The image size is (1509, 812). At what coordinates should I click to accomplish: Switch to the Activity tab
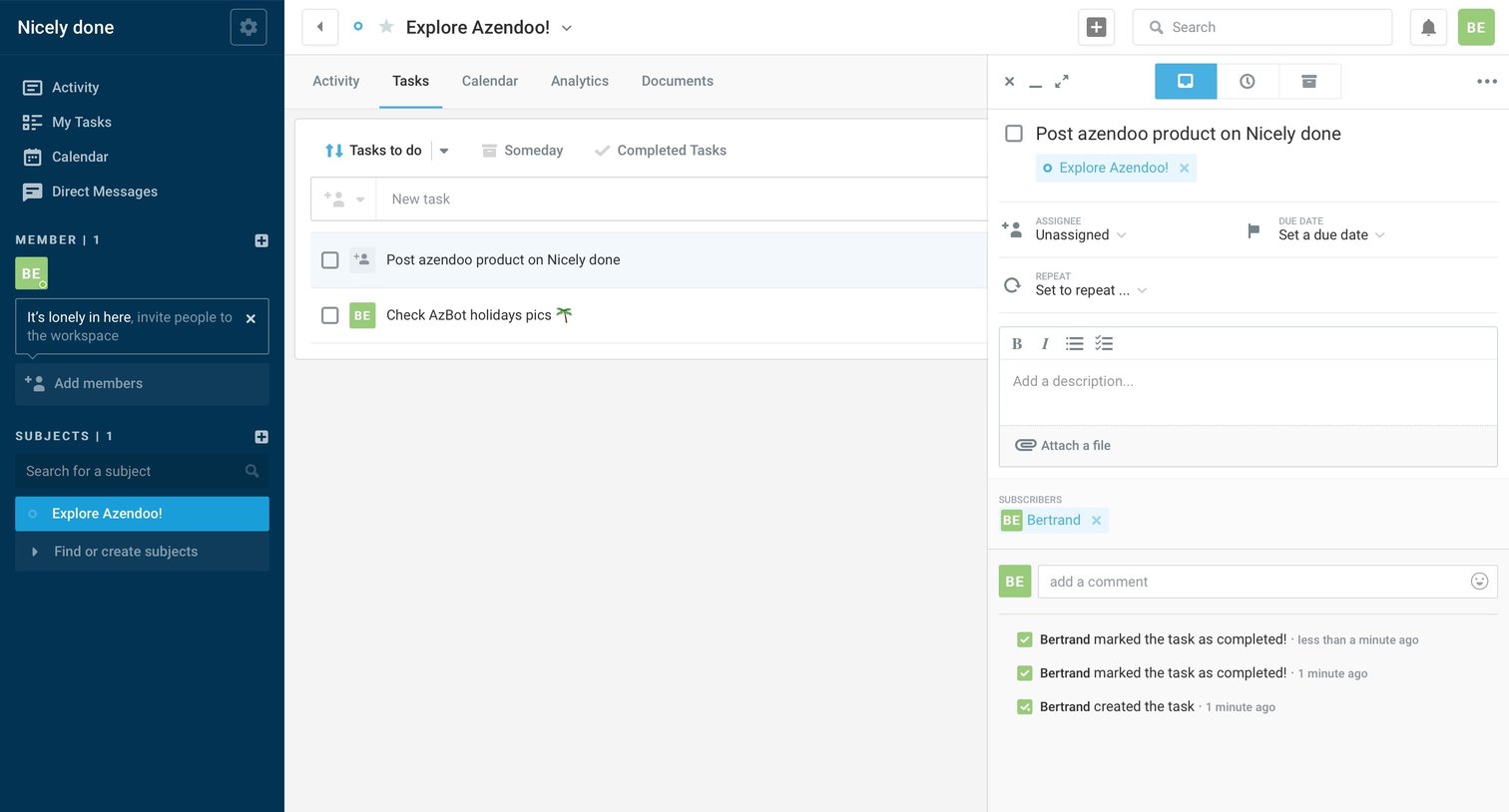(x=335, y=81)
